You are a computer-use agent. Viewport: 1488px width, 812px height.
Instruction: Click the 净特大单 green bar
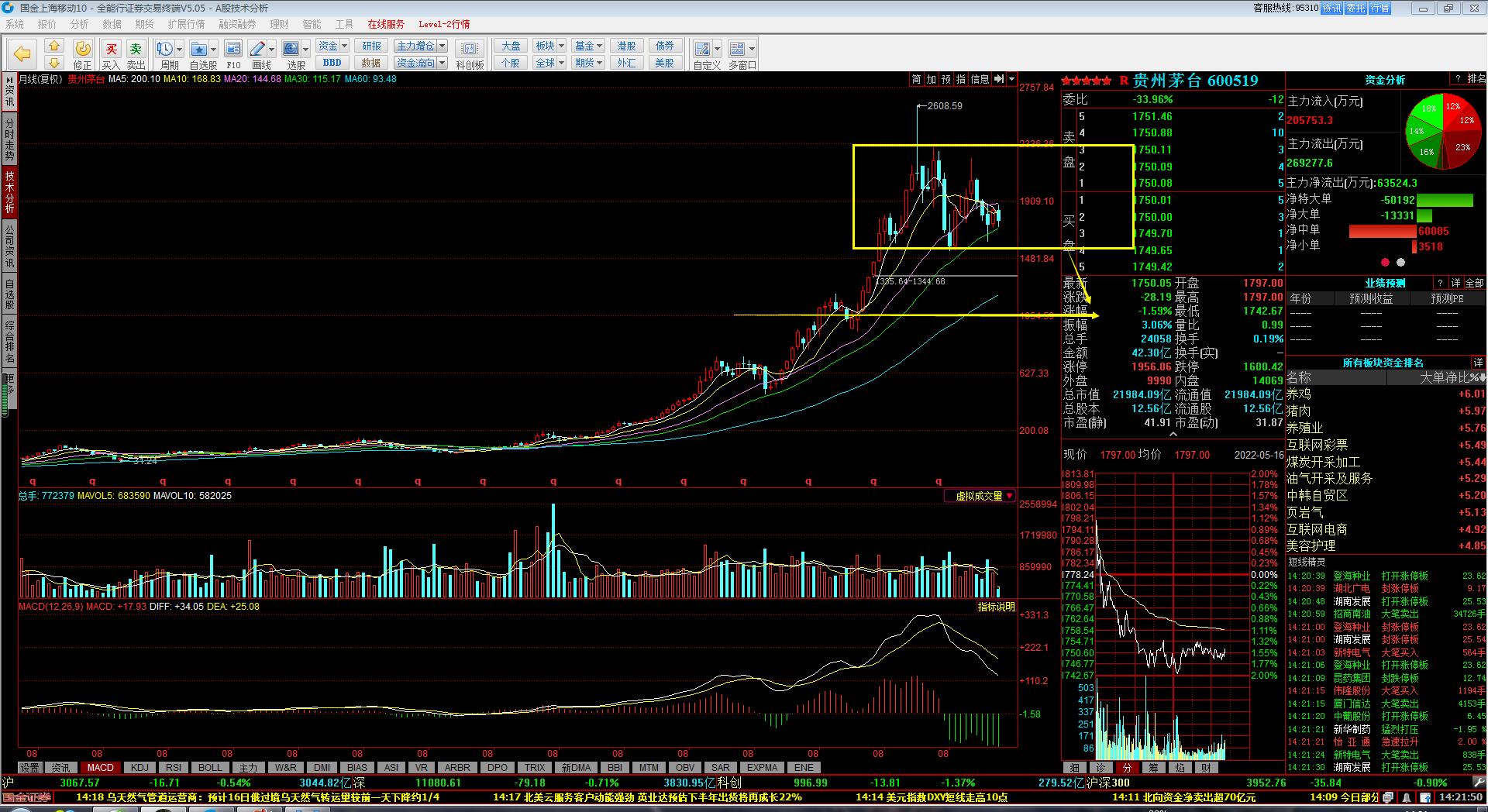pyautogui.click(x=1445, y=200)
